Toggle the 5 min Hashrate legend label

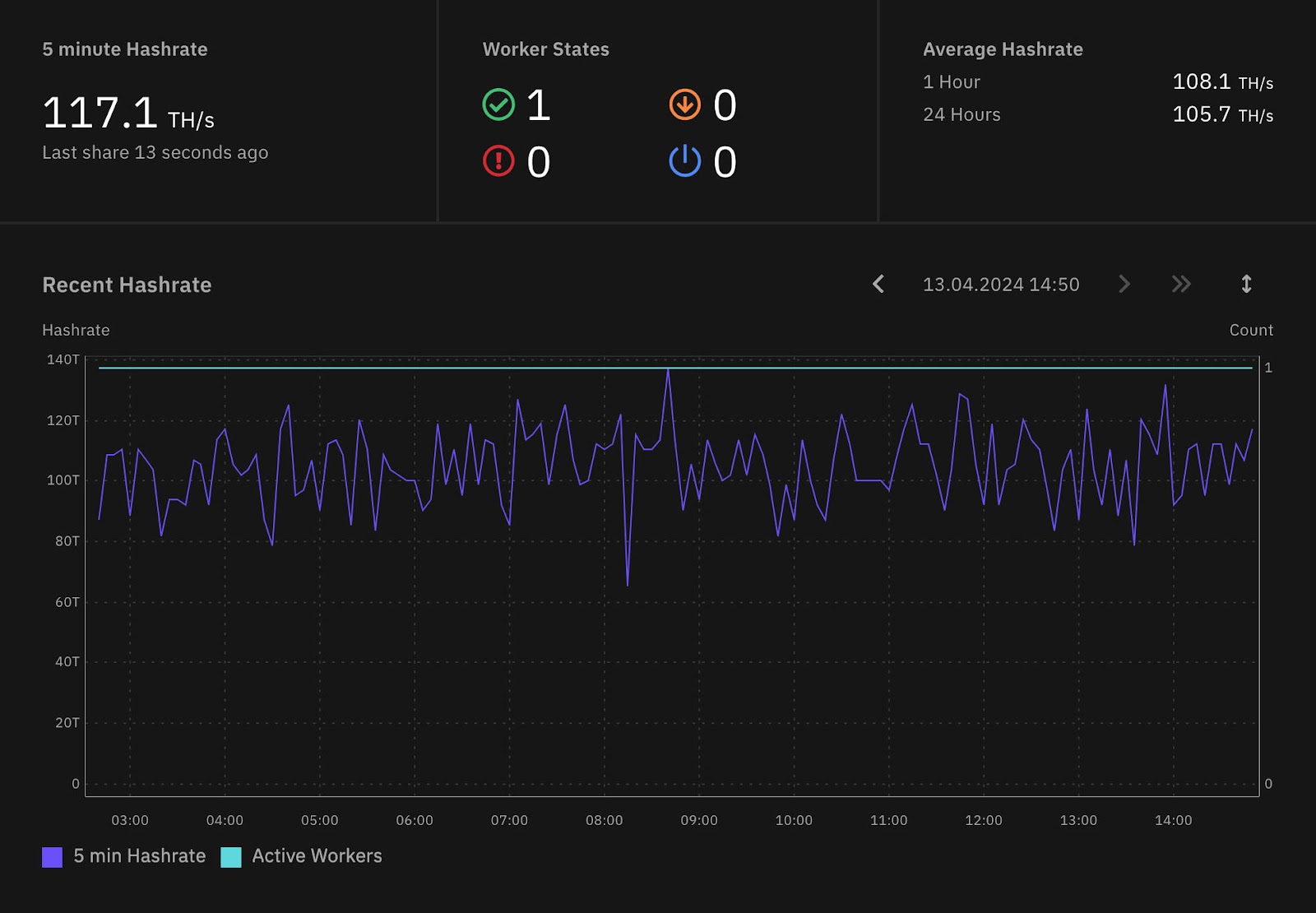pos(140,856)
